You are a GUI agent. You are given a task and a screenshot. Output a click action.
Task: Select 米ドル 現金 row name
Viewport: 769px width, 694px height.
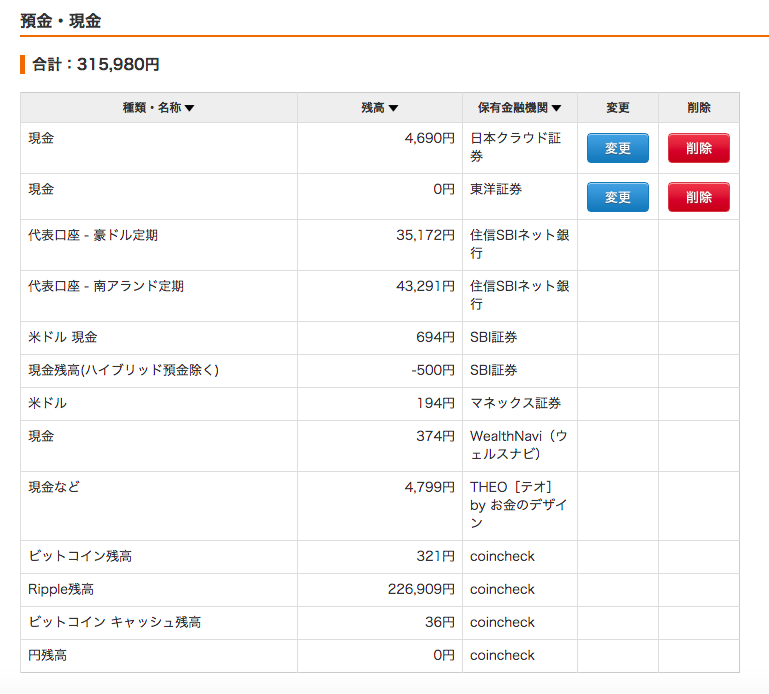(x=63, y=337)
